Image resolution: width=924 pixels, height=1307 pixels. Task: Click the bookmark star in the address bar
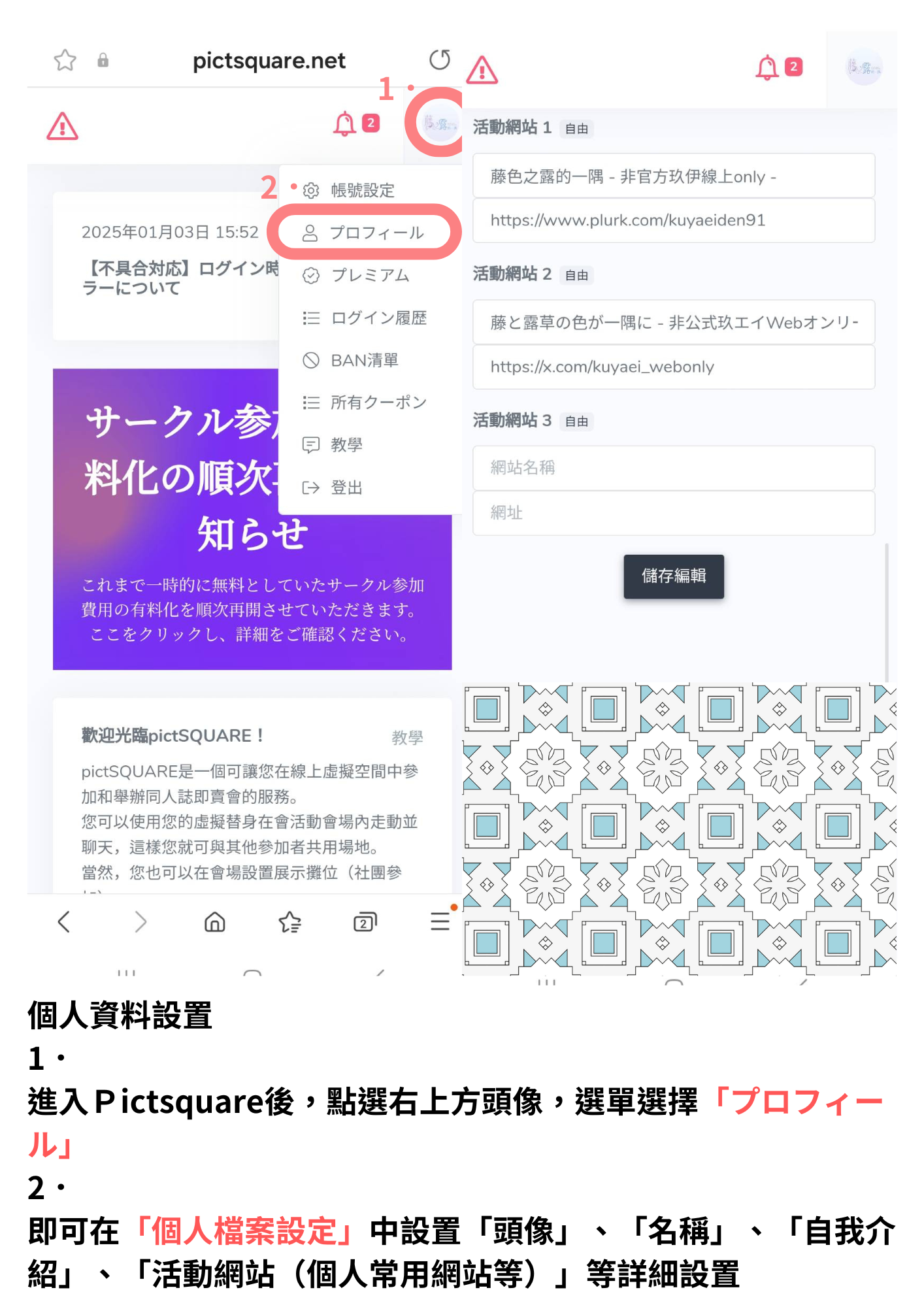click(65, 60)
